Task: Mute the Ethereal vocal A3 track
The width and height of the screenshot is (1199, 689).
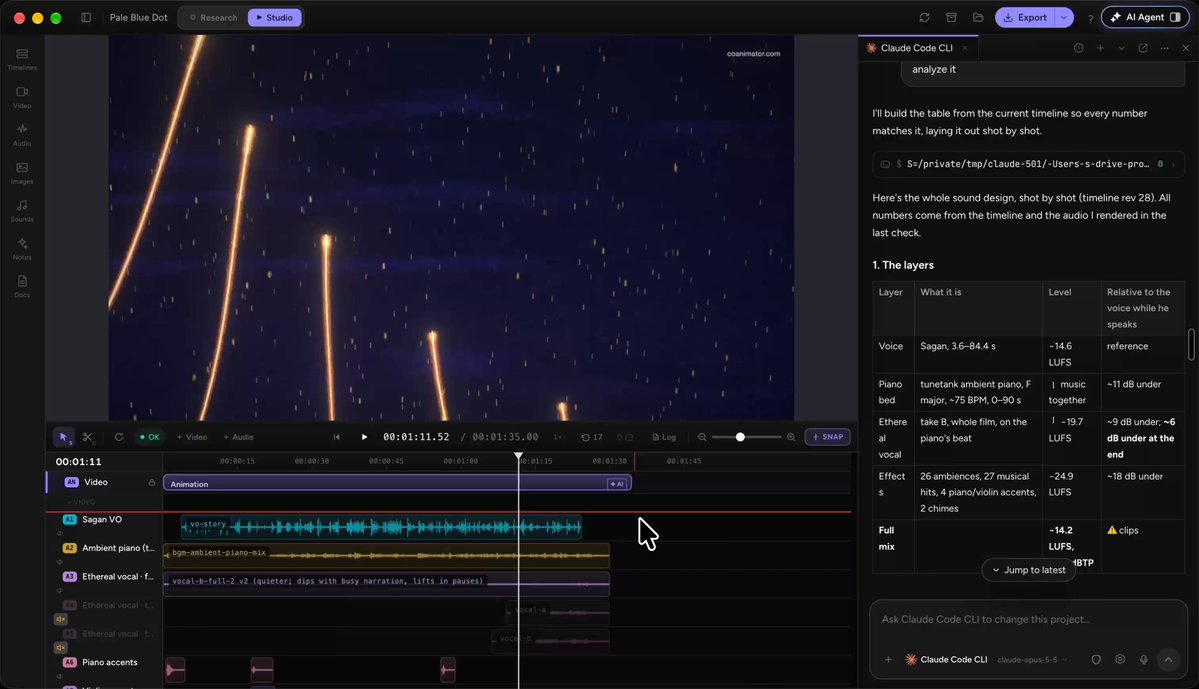Action: point(60,590)
